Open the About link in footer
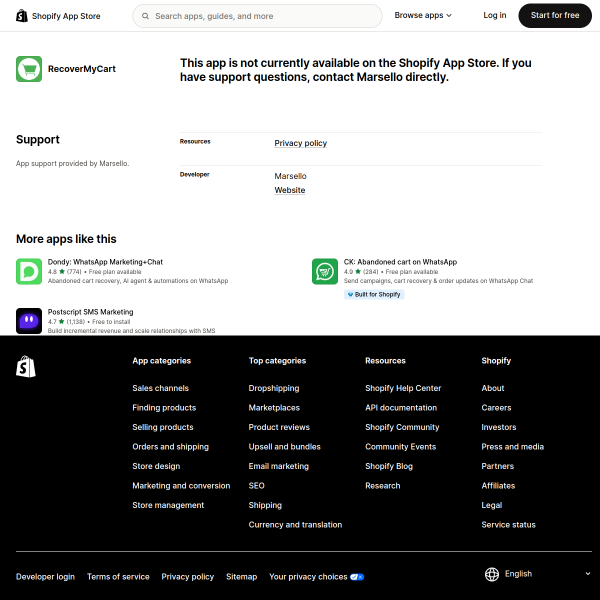 click(492, 388)
